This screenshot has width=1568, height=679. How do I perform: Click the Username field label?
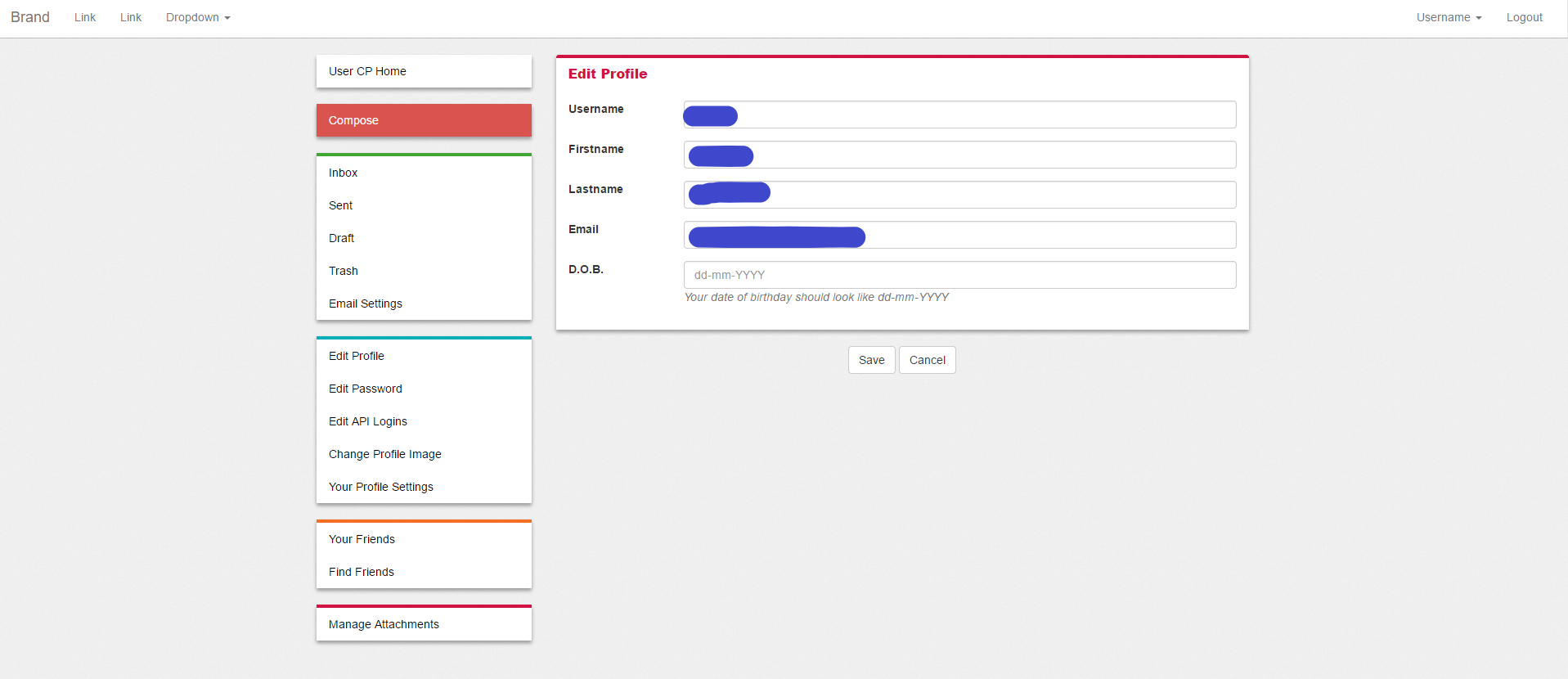coord(596,109)
